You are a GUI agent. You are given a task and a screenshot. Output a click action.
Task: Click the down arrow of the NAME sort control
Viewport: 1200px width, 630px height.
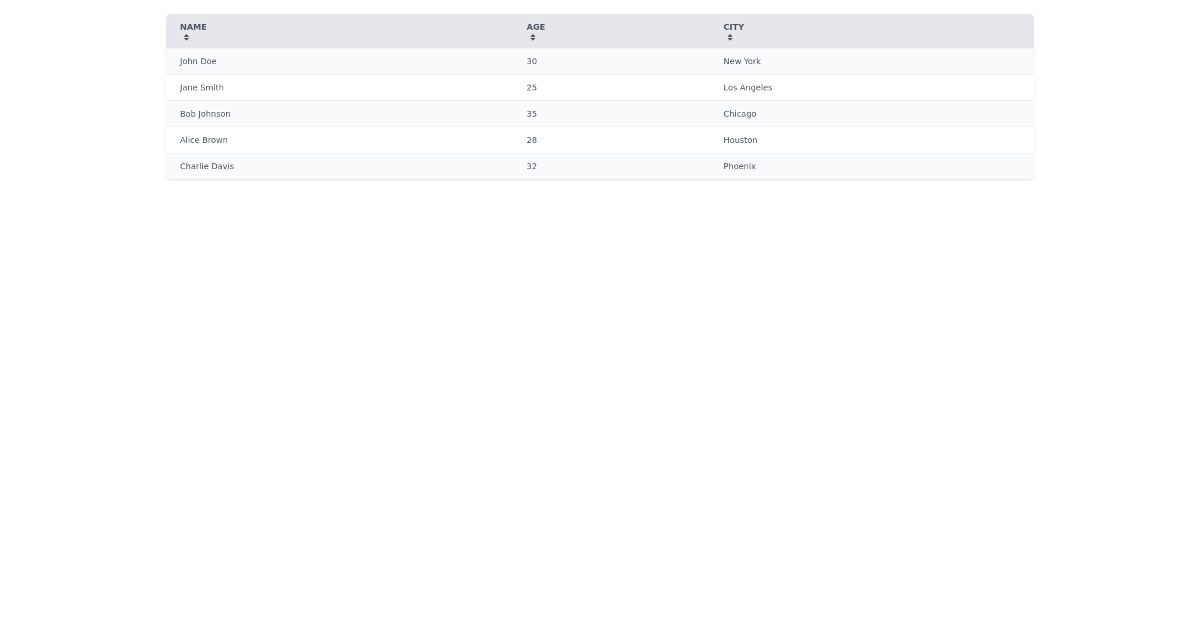186,40
